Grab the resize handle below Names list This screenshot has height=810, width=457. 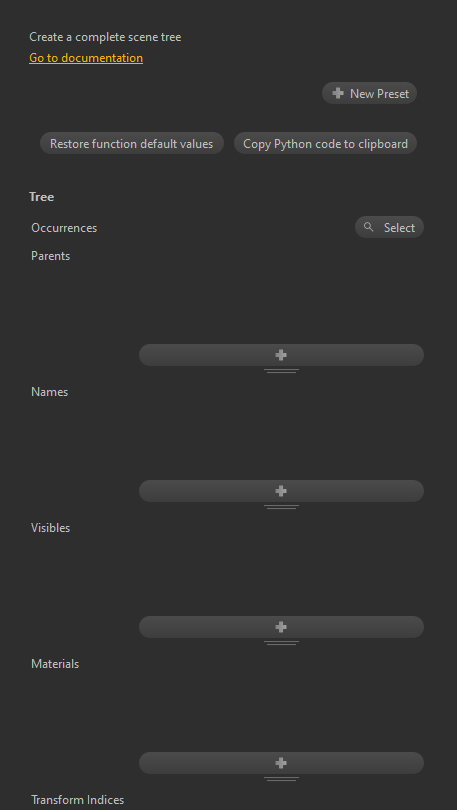tap(281, 507)
